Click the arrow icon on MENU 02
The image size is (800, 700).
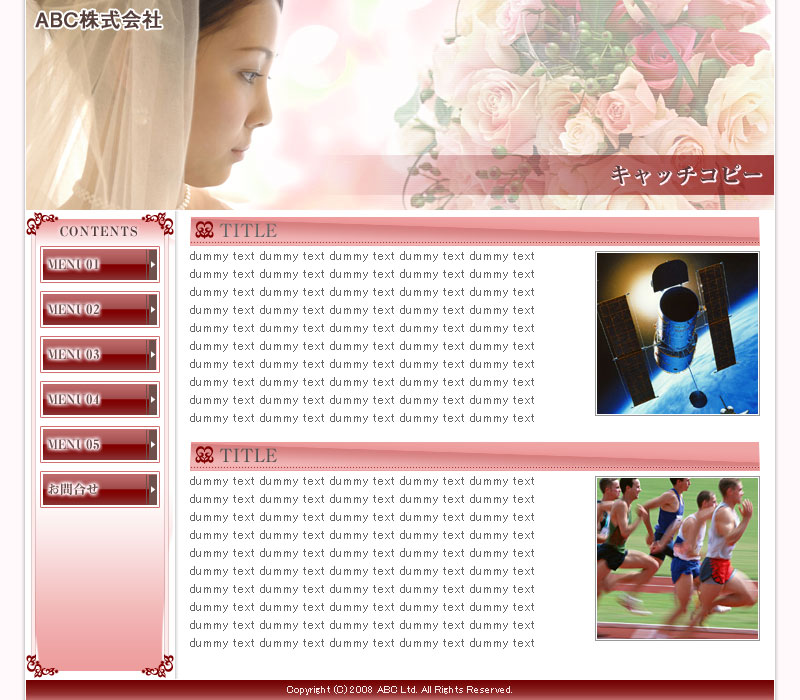coord(152,309)
